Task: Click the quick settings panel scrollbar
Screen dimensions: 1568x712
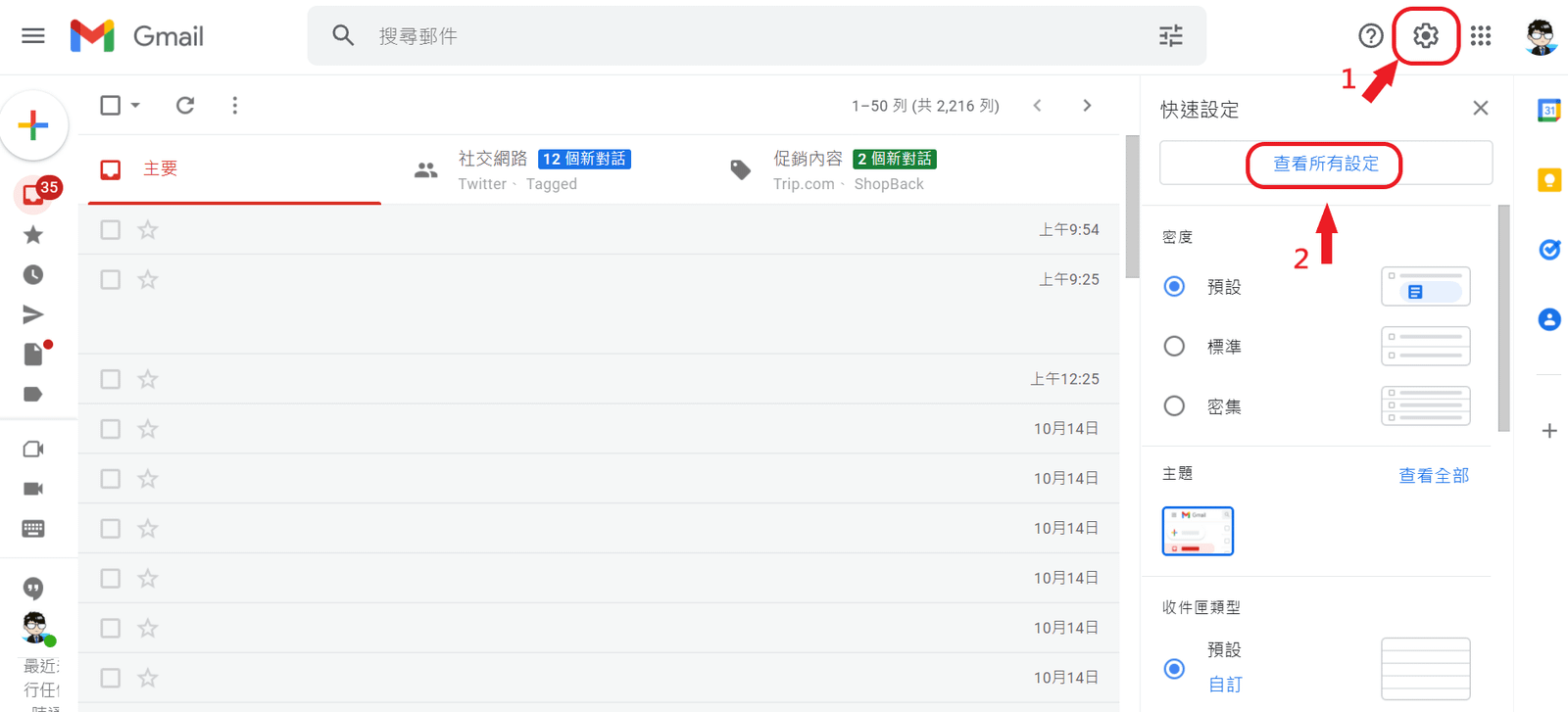Action: [1504, 318]
